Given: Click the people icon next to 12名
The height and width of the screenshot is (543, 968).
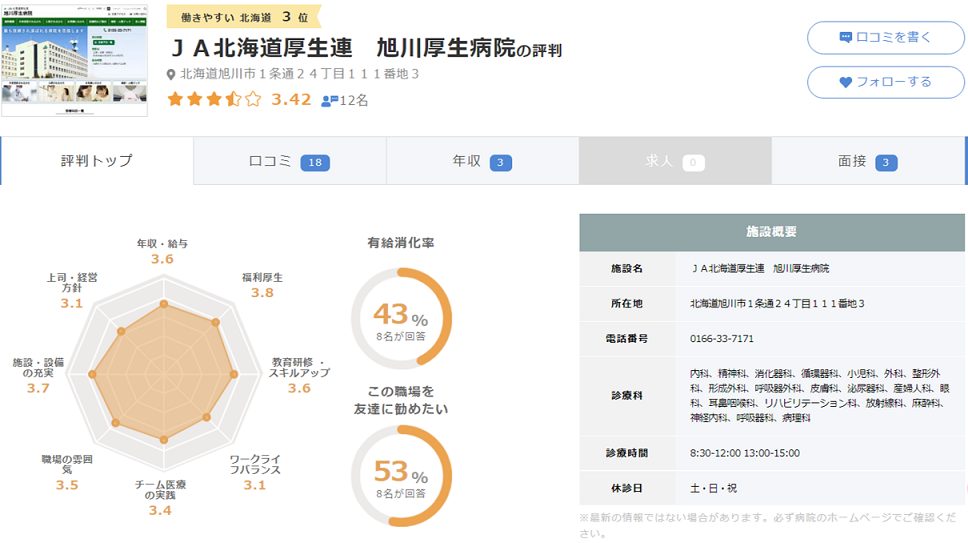Looking at the screenshot, I should pos(329,100).
